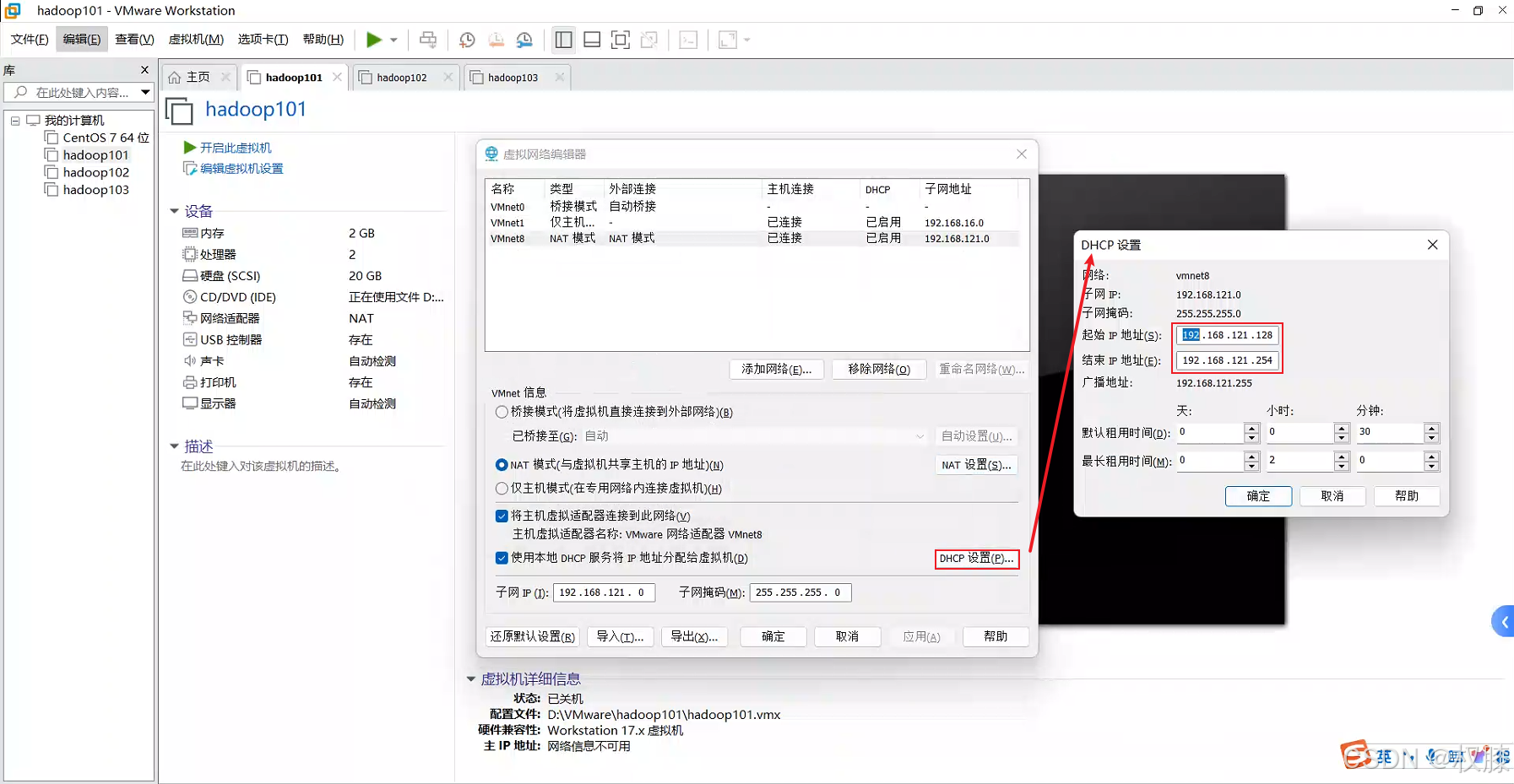This screenshot has width=1514, height=784.
Task: Open the 编辑(E) menu
Action: (x=82, y=40)
